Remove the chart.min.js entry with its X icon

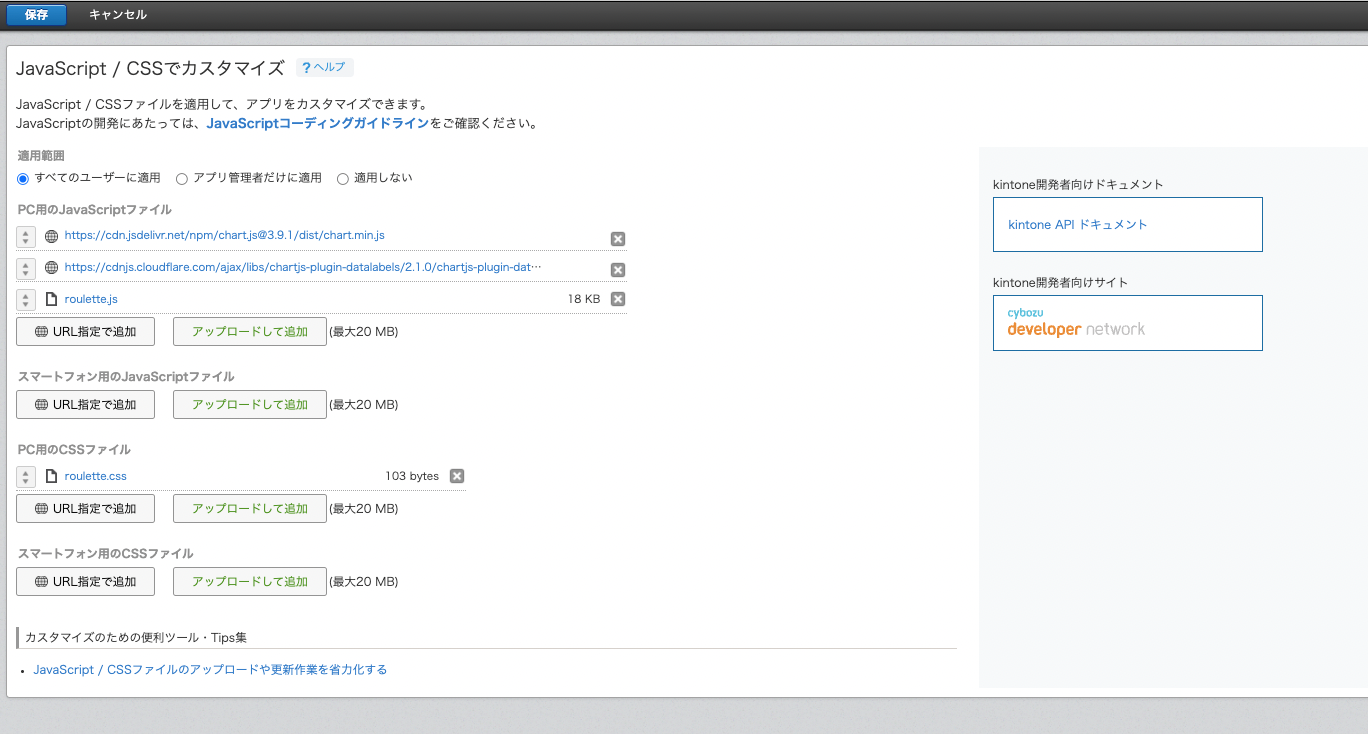pos(617,238)
